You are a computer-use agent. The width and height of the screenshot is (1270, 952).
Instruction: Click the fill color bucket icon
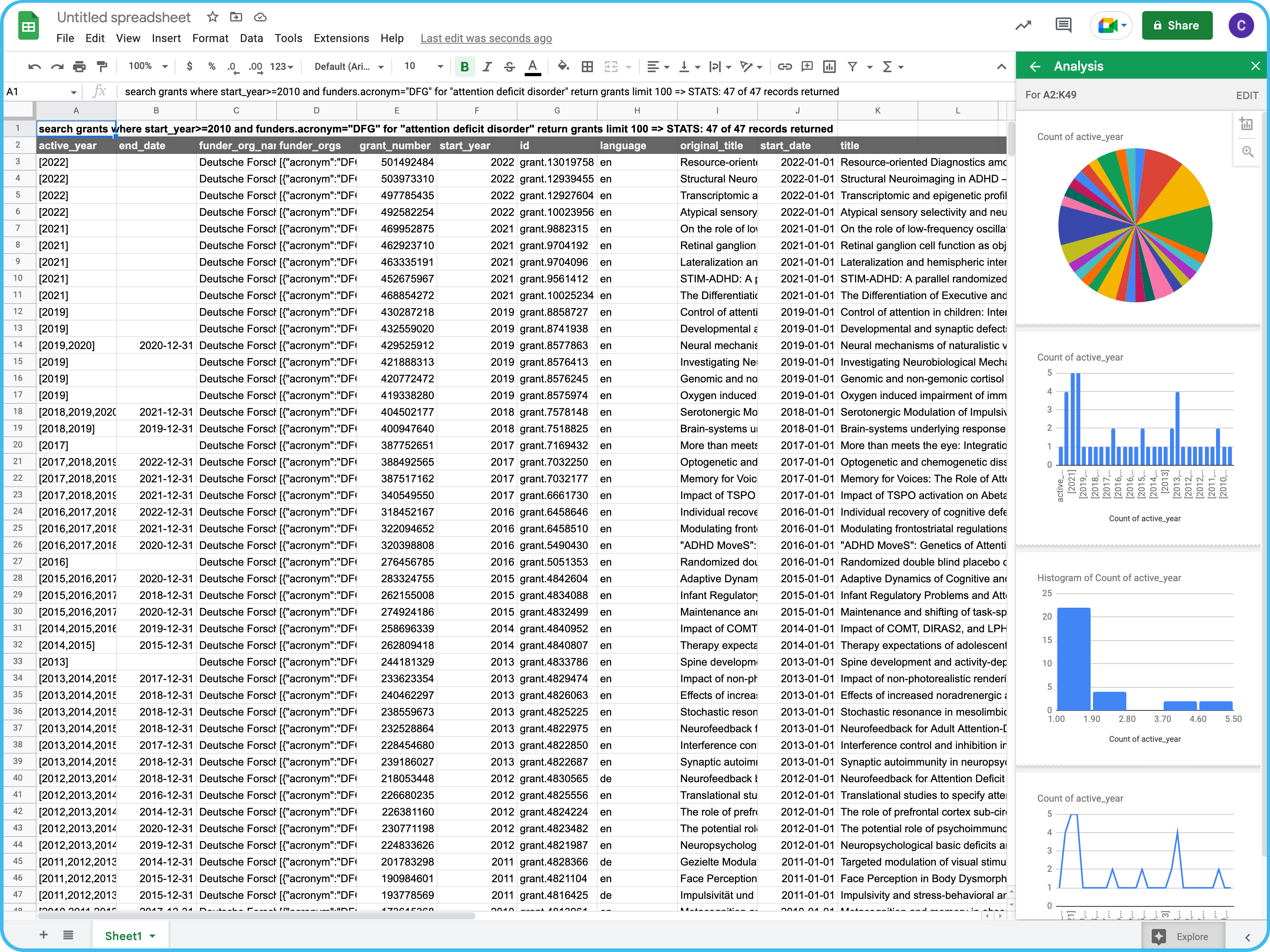pos(563,67)
